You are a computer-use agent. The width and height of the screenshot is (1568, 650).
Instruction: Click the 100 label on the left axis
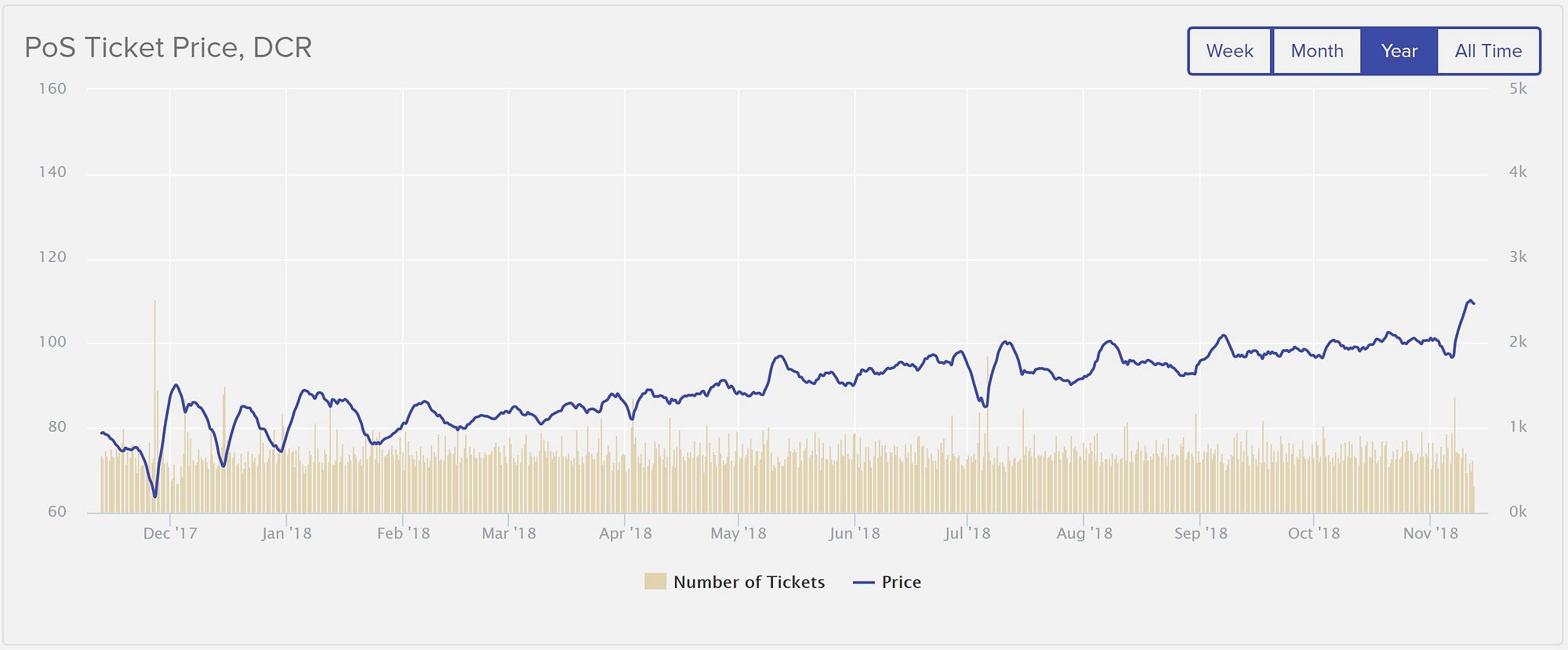[53, 342]
